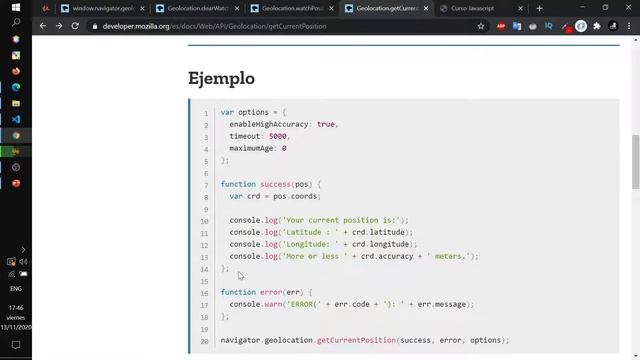Click the Ejemplo heading

(221, 78)
